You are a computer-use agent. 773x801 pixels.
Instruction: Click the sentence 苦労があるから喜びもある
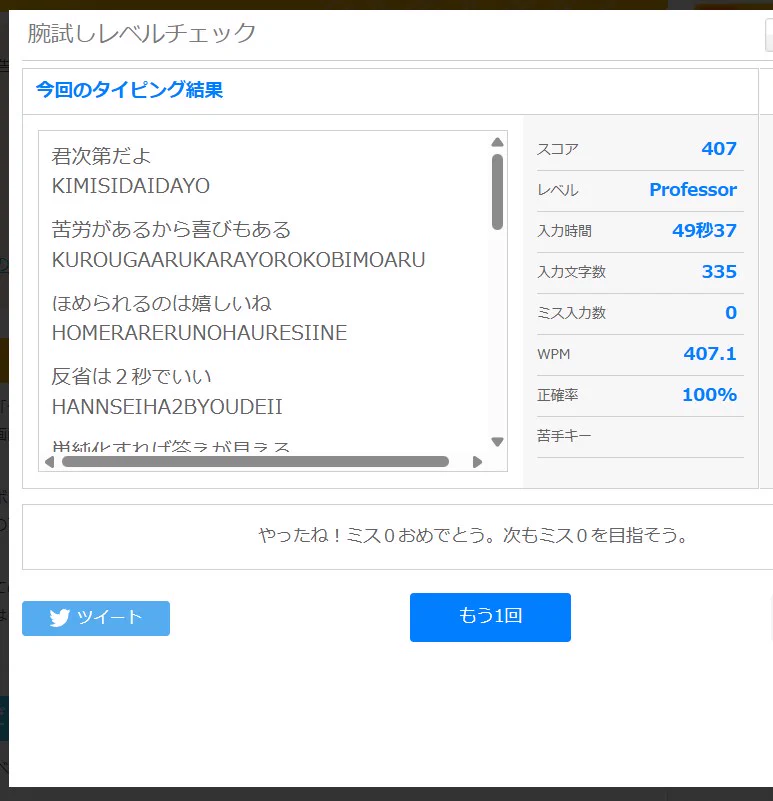point(171,230)
